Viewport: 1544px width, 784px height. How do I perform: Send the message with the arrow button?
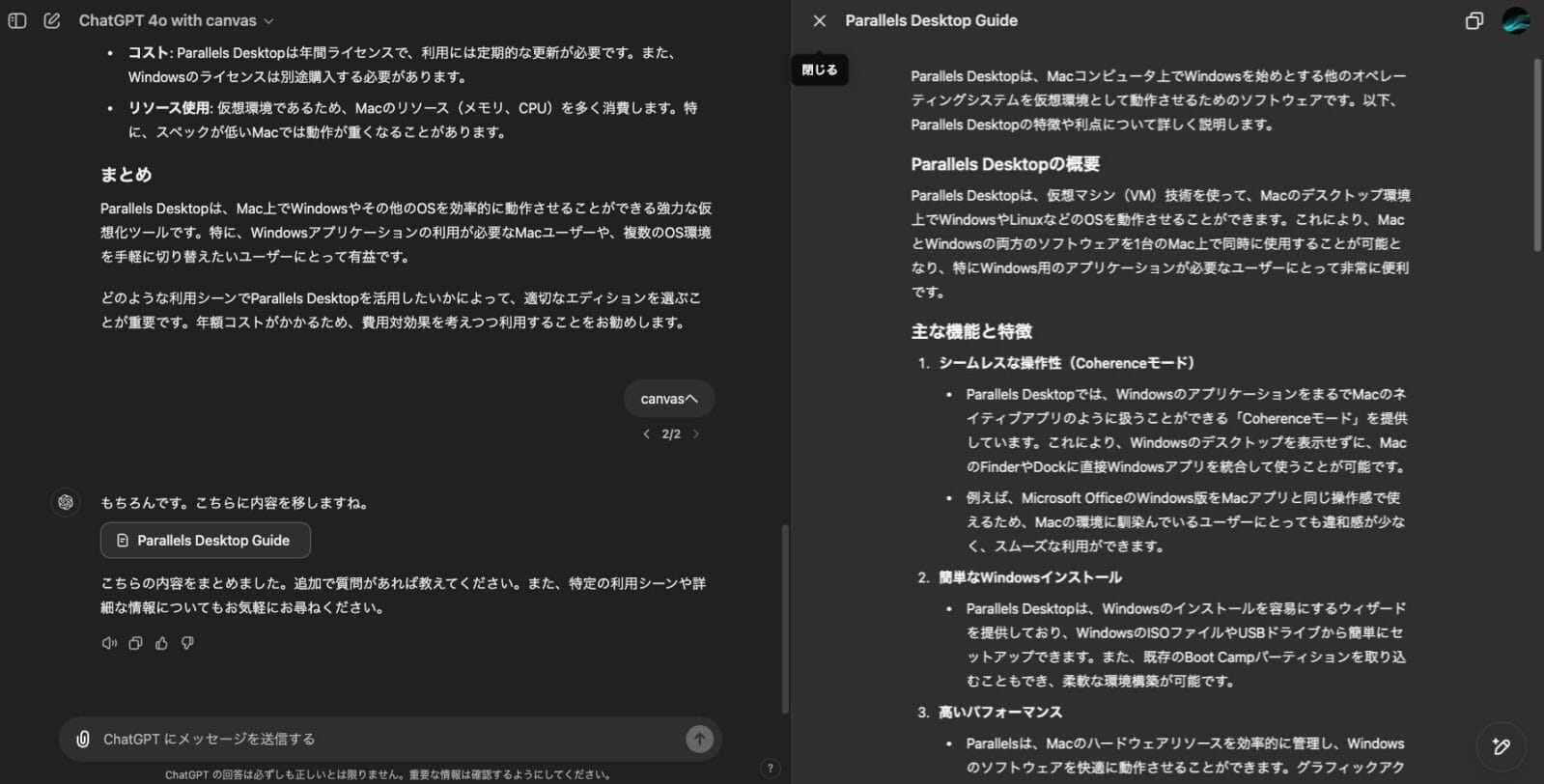[x=699, y=739]
